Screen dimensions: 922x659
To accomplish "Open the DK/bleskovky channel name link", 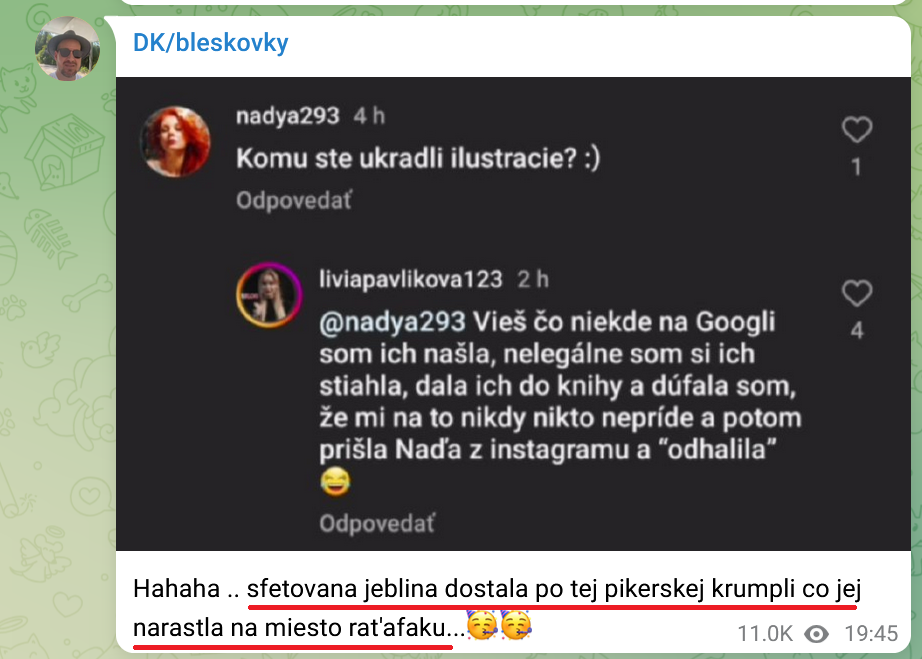I will (x=211, y=42).
